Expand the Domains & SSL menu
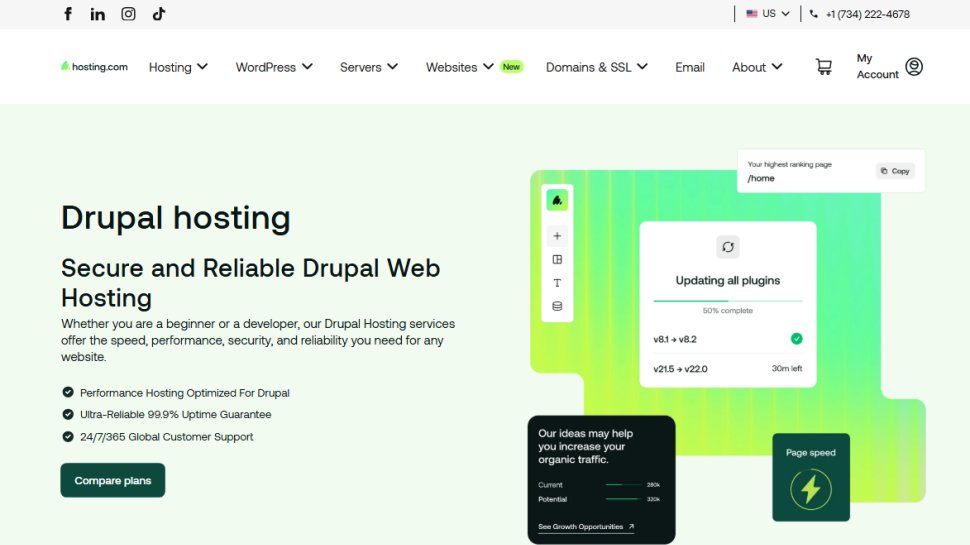Image resolution: width=970 pixels, height=545 pixels. 596,67
